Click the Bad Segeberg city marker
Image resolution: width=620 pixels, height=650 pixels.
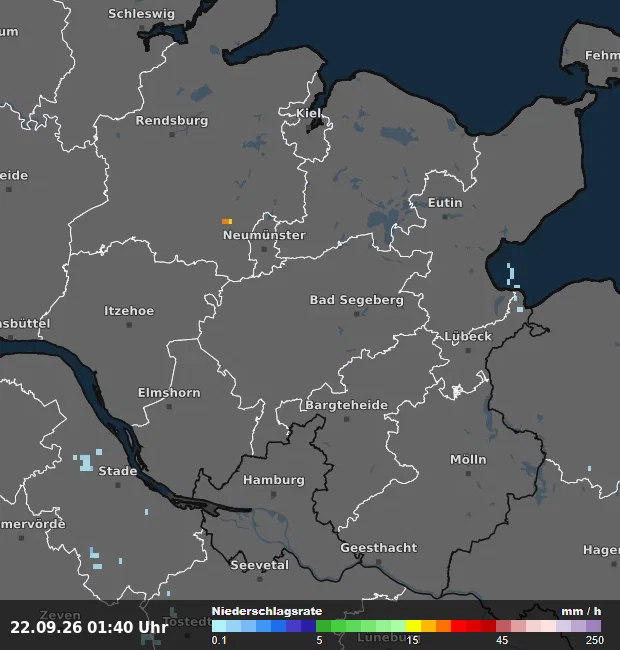coord(356,314)
